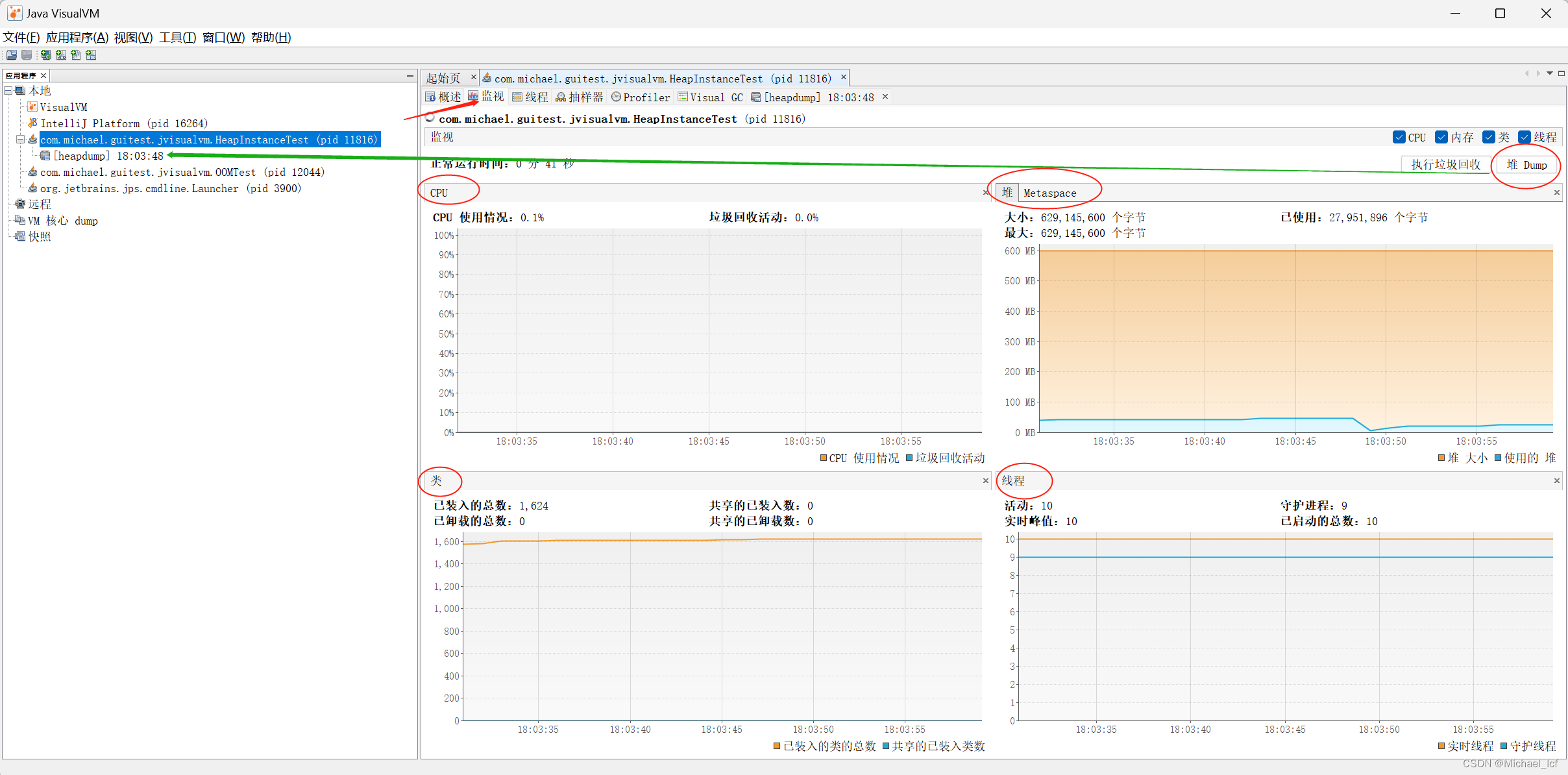
Task: Select IntelliJ Platform (pid 16264) in tree
Action: [x=124, y=123]
